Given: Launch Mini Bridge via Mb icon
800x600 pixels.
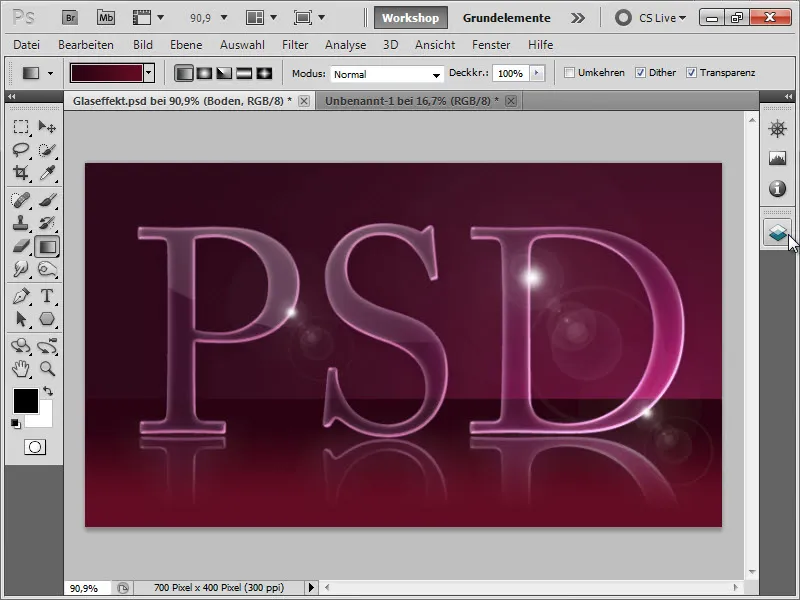Looking at the screenshot, I should pos(106,18).
